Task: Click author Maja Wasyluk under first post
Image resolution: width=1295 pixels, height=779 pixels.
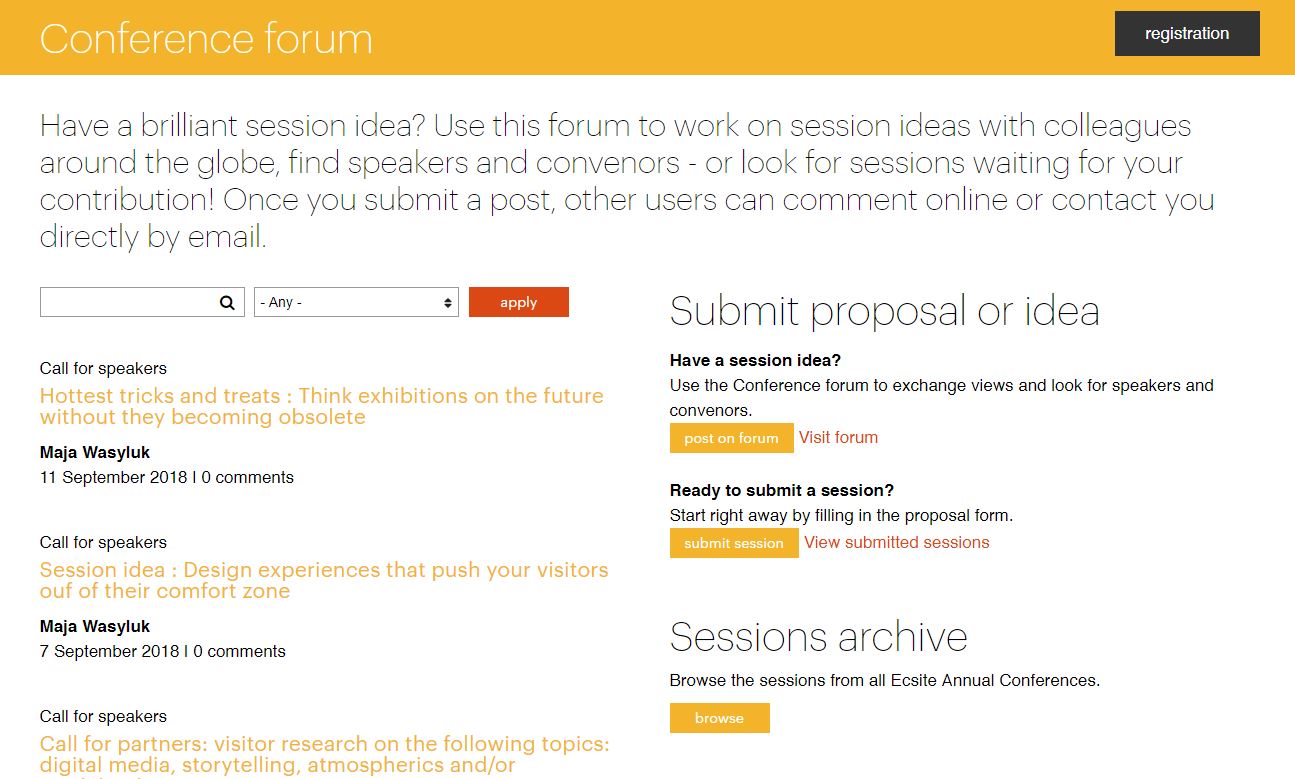Action: (x=95, y=452)
